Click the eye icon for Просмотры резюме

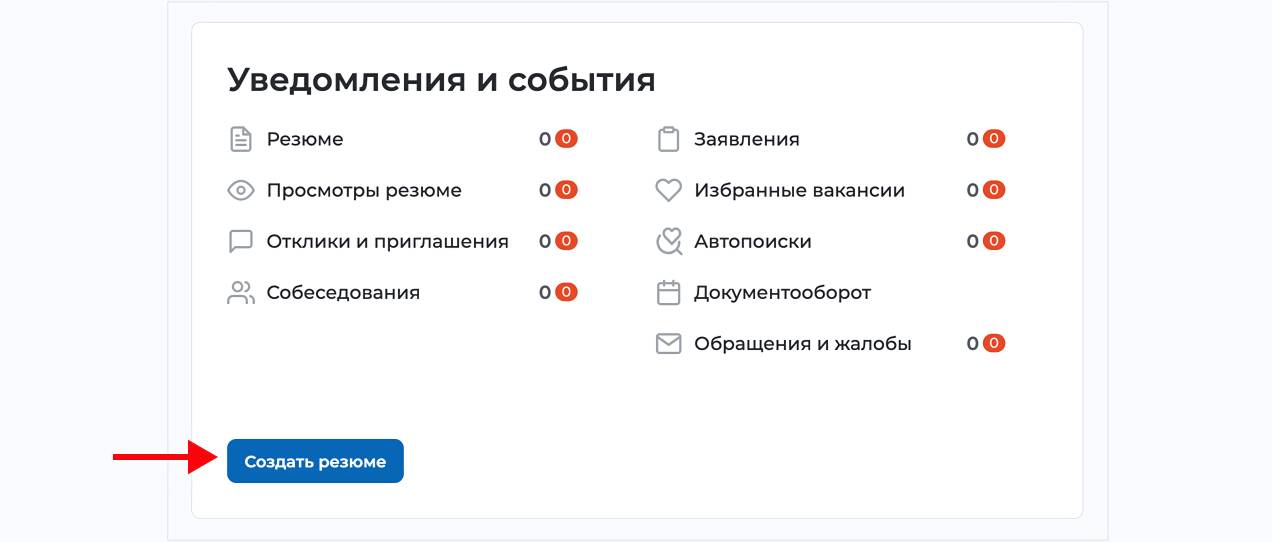pos(241,190)
